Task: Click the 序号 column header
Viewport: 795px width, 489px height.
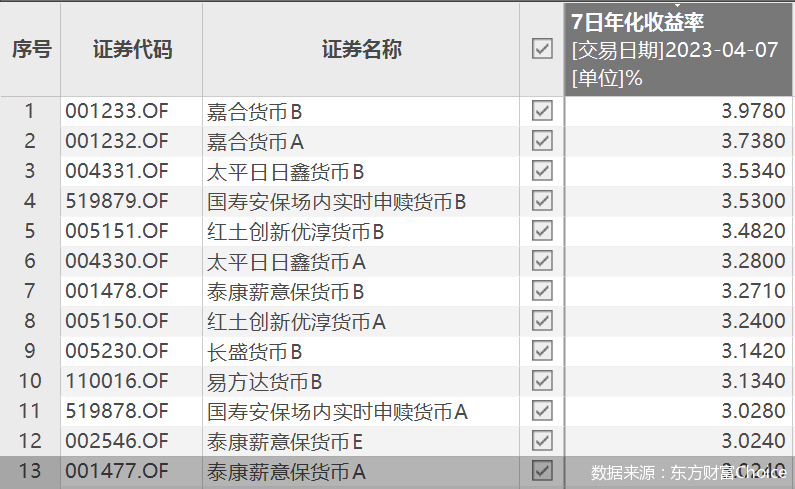Action: 31,49
